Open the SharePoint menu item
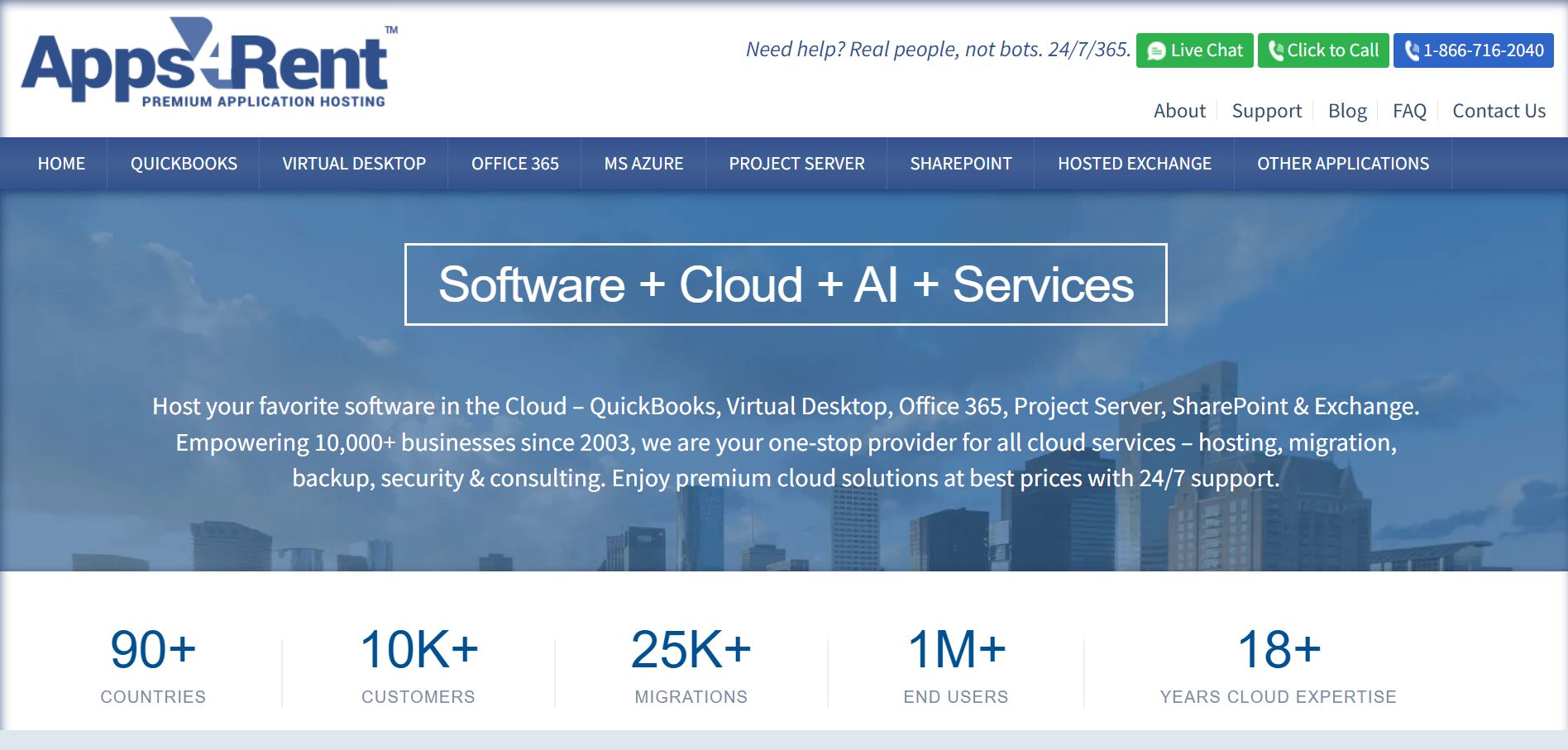The height and width of the screenshot is (750, 1568). [960, 164]
